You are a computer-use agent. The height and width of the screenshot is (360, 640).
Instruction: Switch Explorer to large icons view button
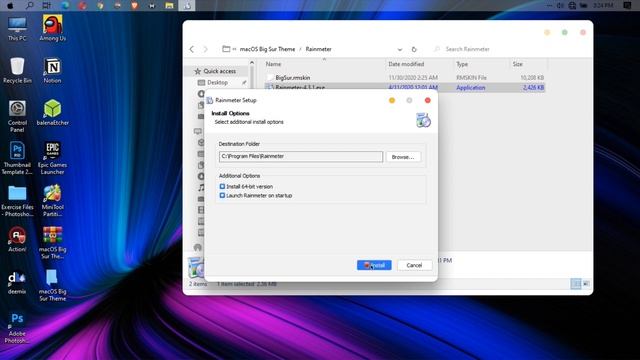point(586,283)
